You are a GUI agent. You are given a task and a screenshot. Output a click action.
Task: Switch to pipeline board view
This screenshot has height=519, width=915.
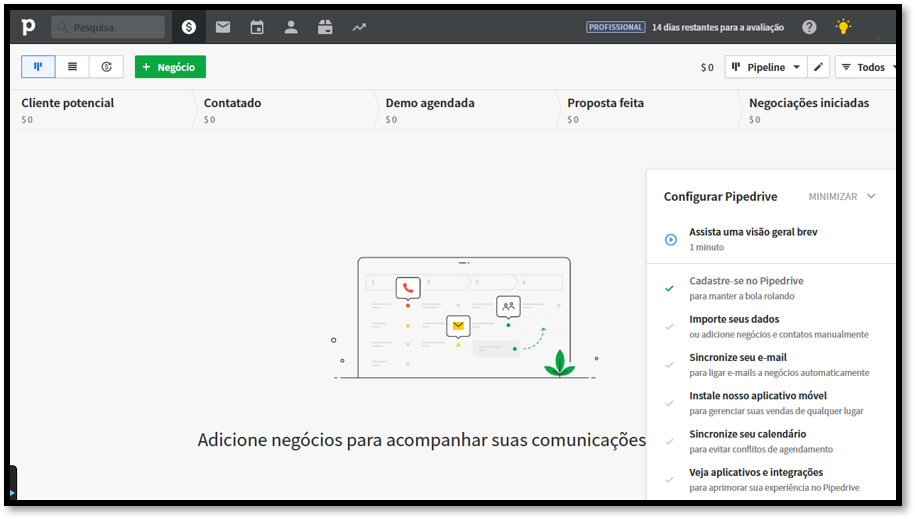39,67
